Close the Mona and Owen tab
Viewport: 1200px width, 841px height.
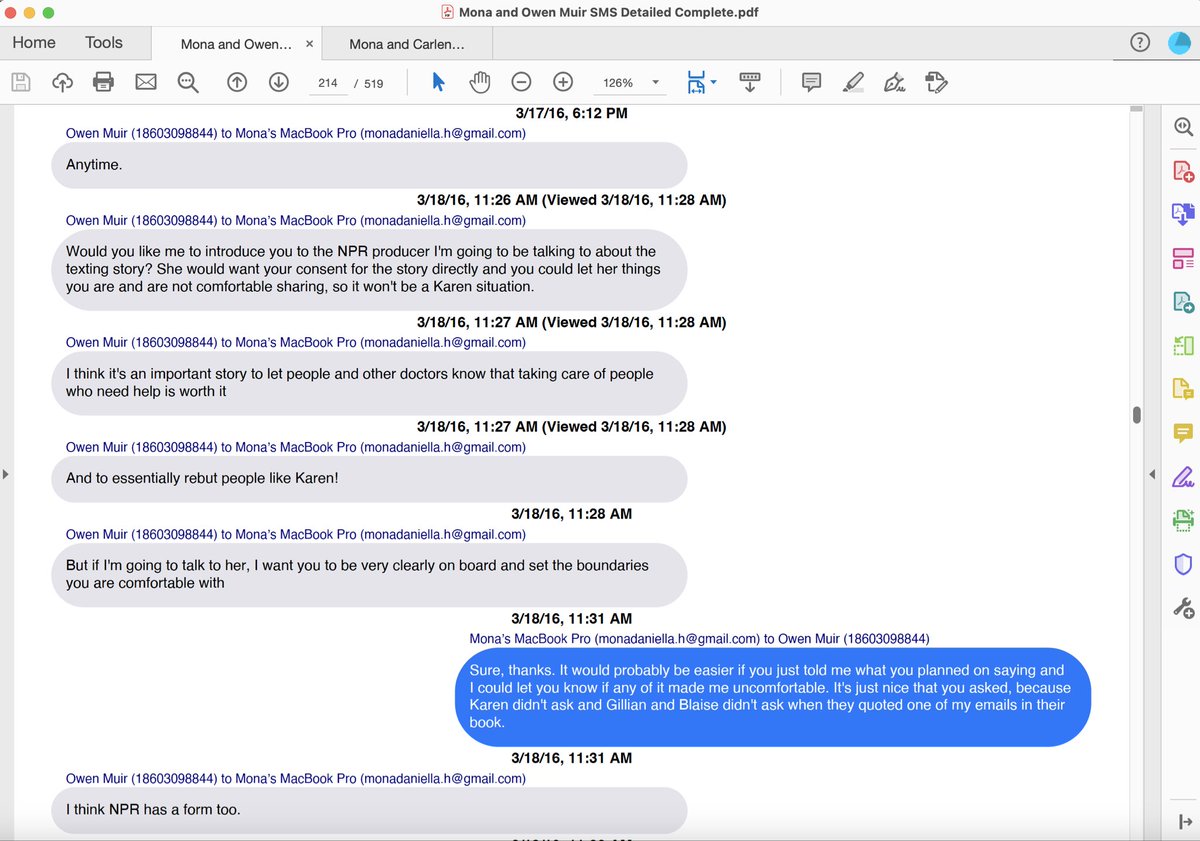pos(309,44)
